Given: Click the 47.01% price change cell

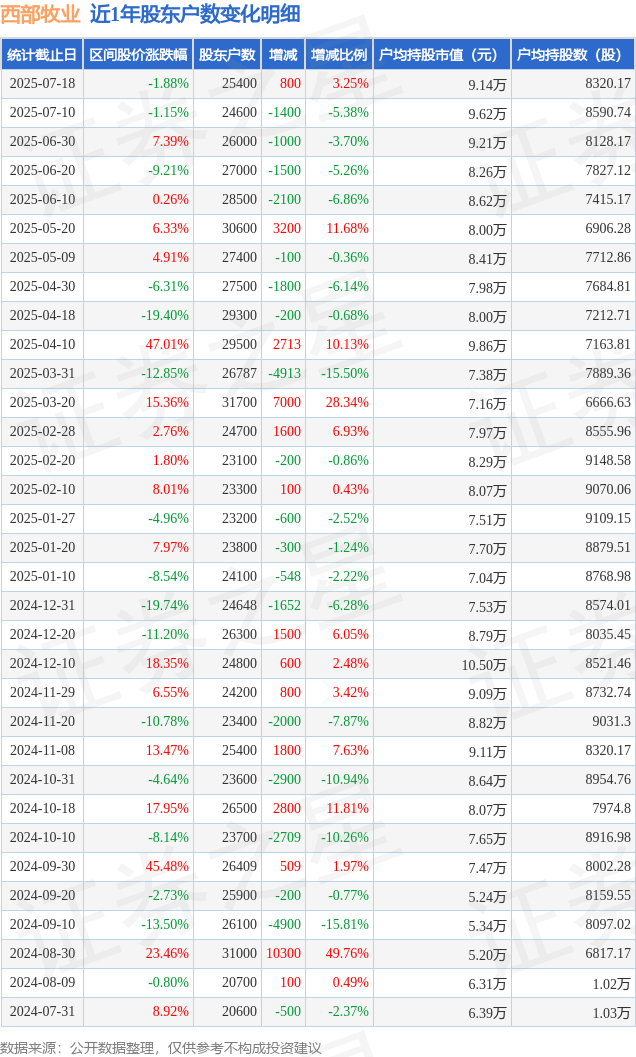Looking at the screenshot, I should [167, 344].
